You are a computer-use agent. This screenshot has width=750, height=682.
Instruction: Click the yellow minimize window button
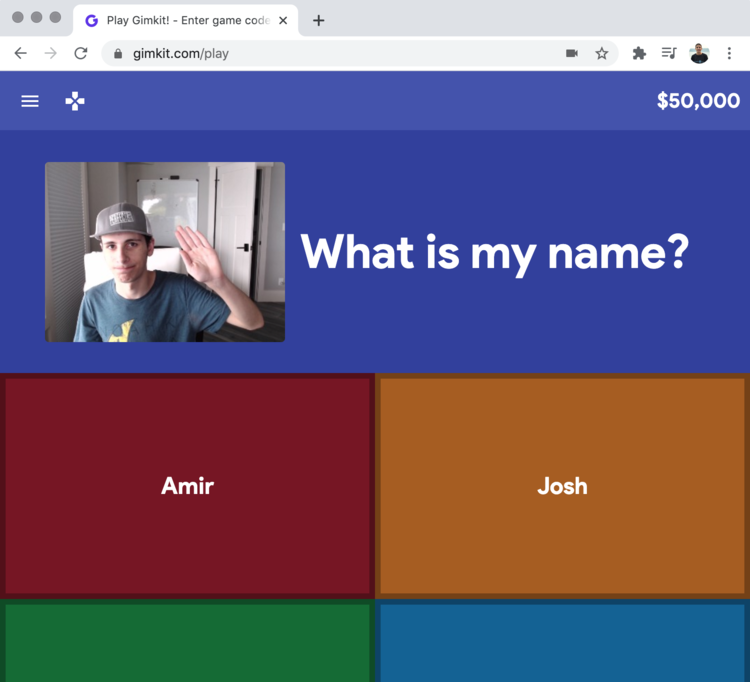click(36, 17)
